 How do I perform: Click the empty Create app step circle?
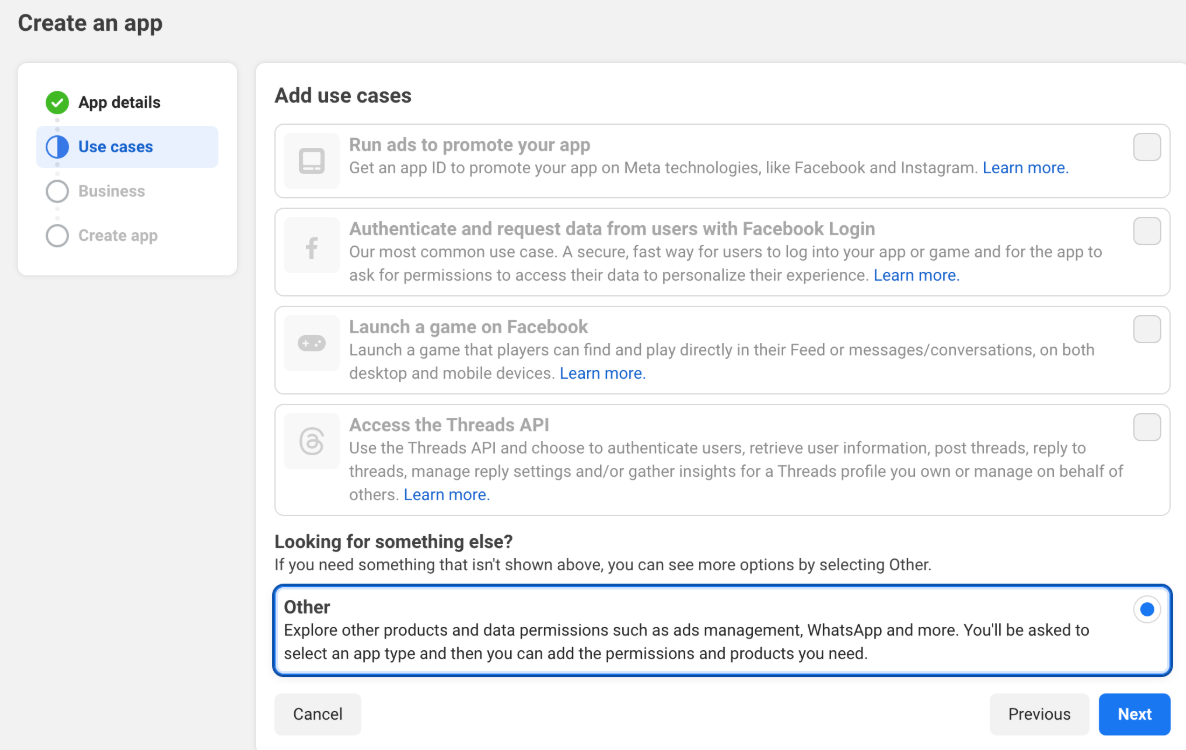click(58, 236)
